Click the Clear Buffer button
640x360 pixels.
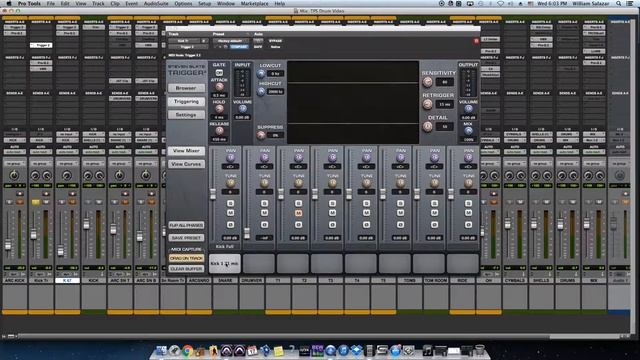click(186, 269)
